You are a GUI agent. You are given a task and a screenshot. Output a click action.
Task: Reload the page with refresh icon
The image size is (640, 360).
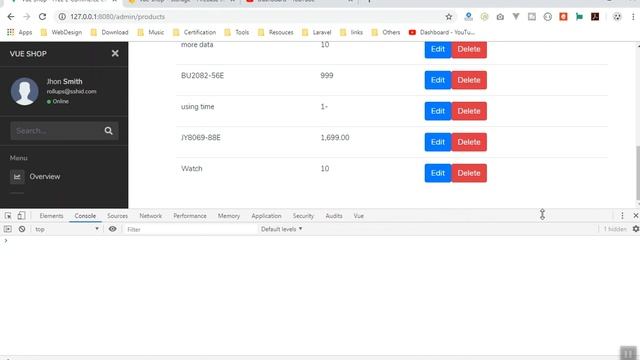(42, 17)
